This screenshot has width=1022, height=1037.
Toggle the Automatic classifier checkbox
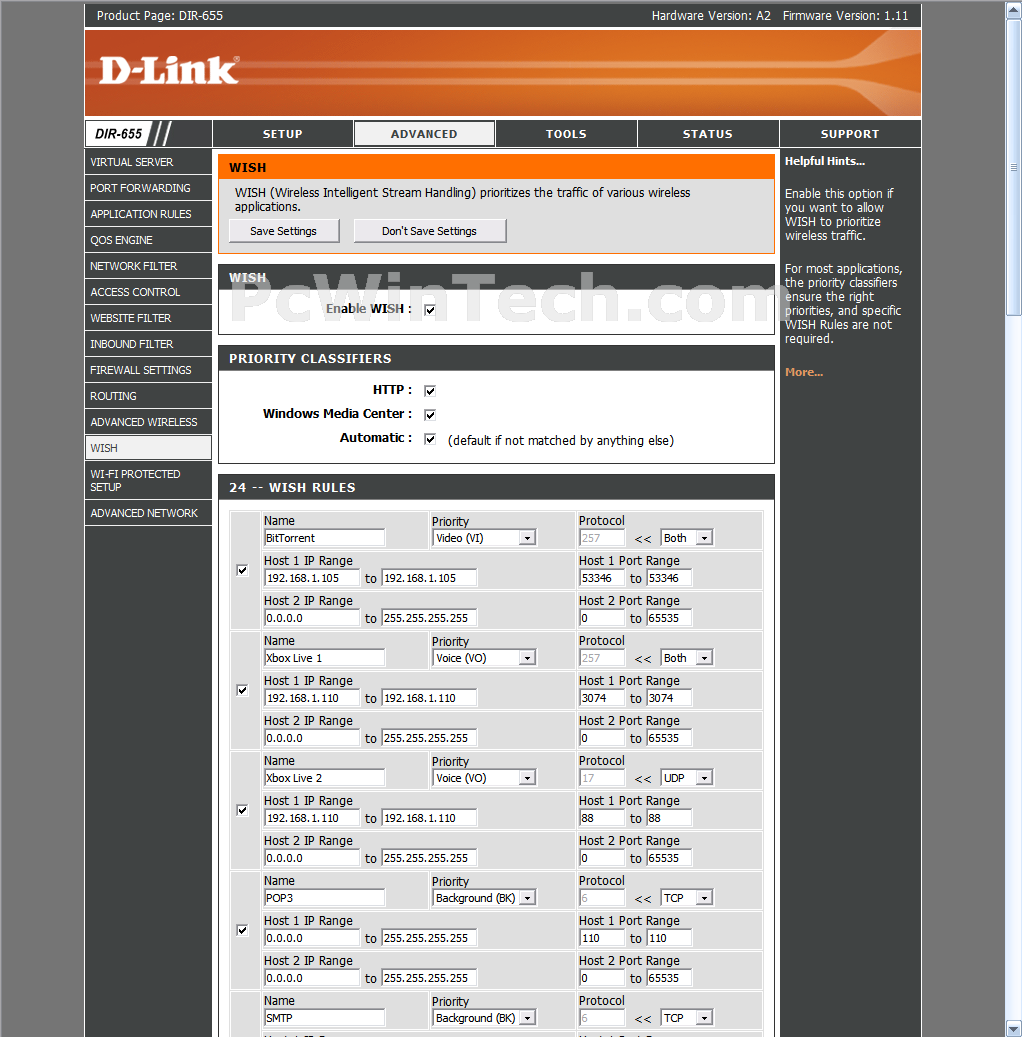point(430,439)
